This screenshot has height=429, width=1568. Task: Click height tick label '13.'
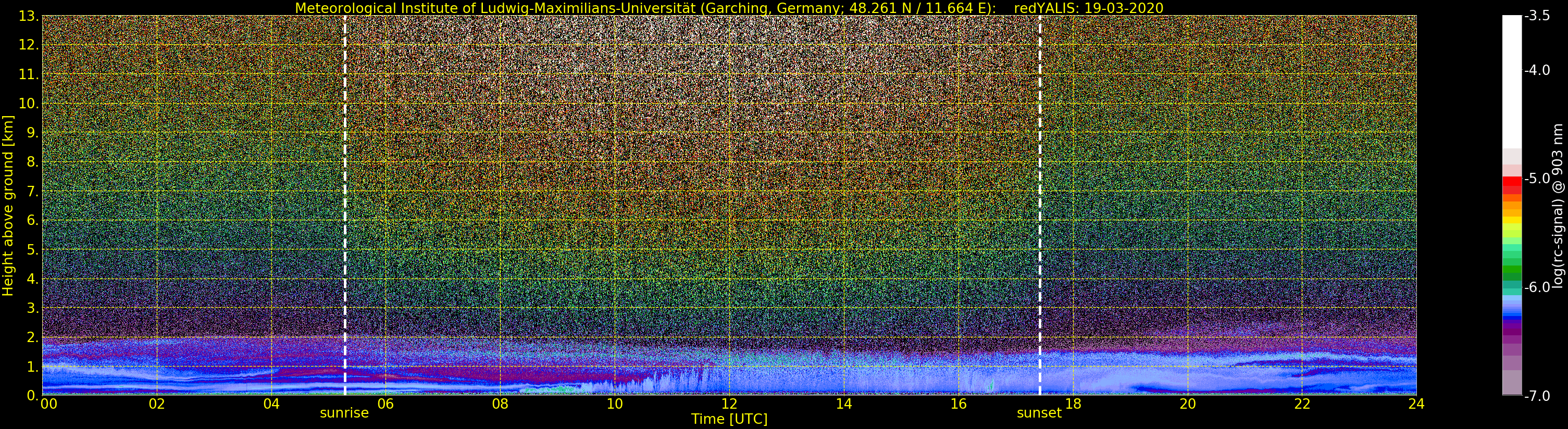click(x=29, y=17)
